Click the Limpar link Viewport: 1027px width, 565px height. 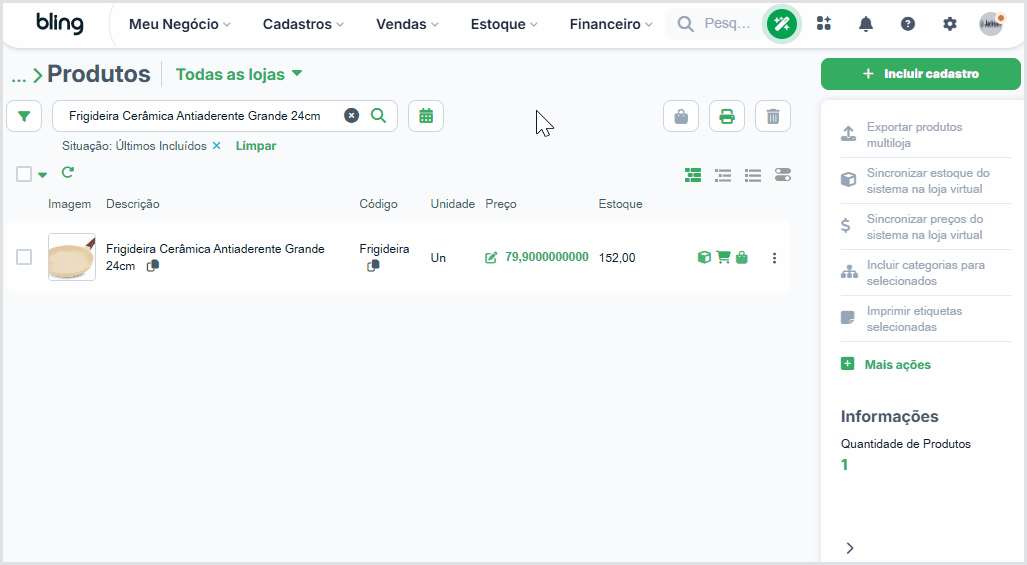[256, 145]
